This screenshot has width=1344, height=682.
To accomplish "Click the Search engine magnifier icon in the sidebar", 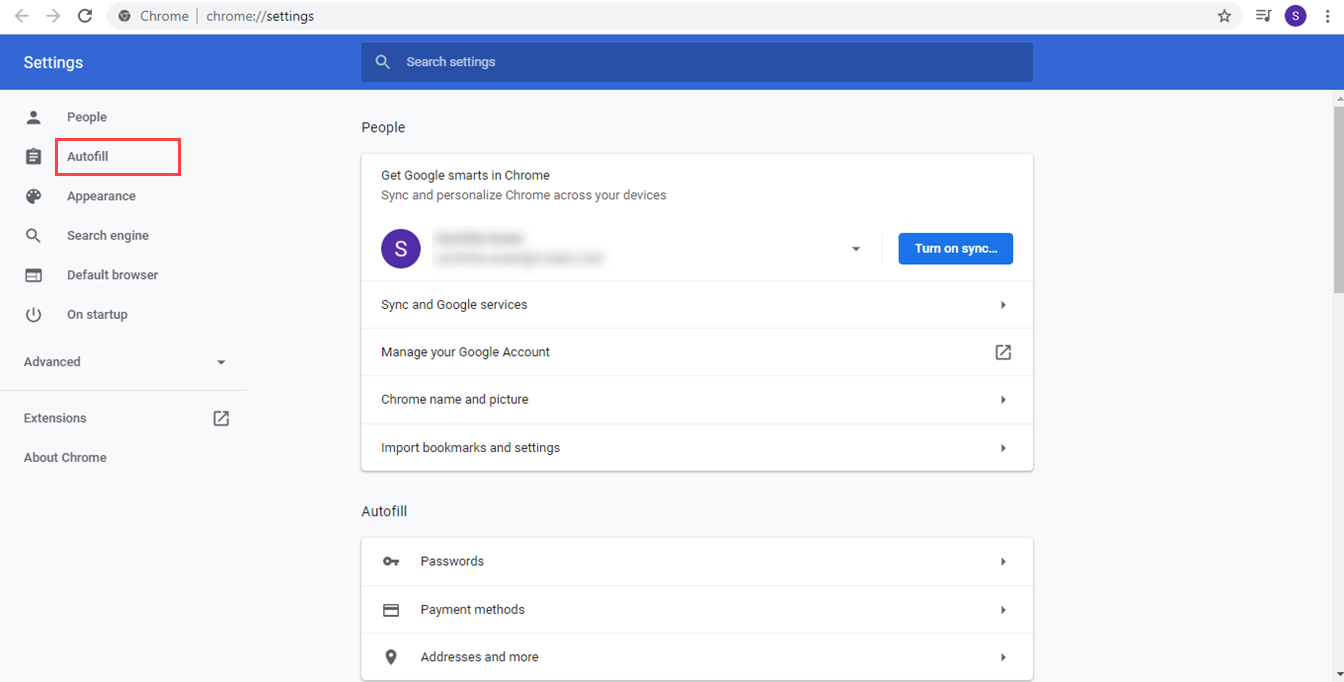I will [x=34, y=236].
